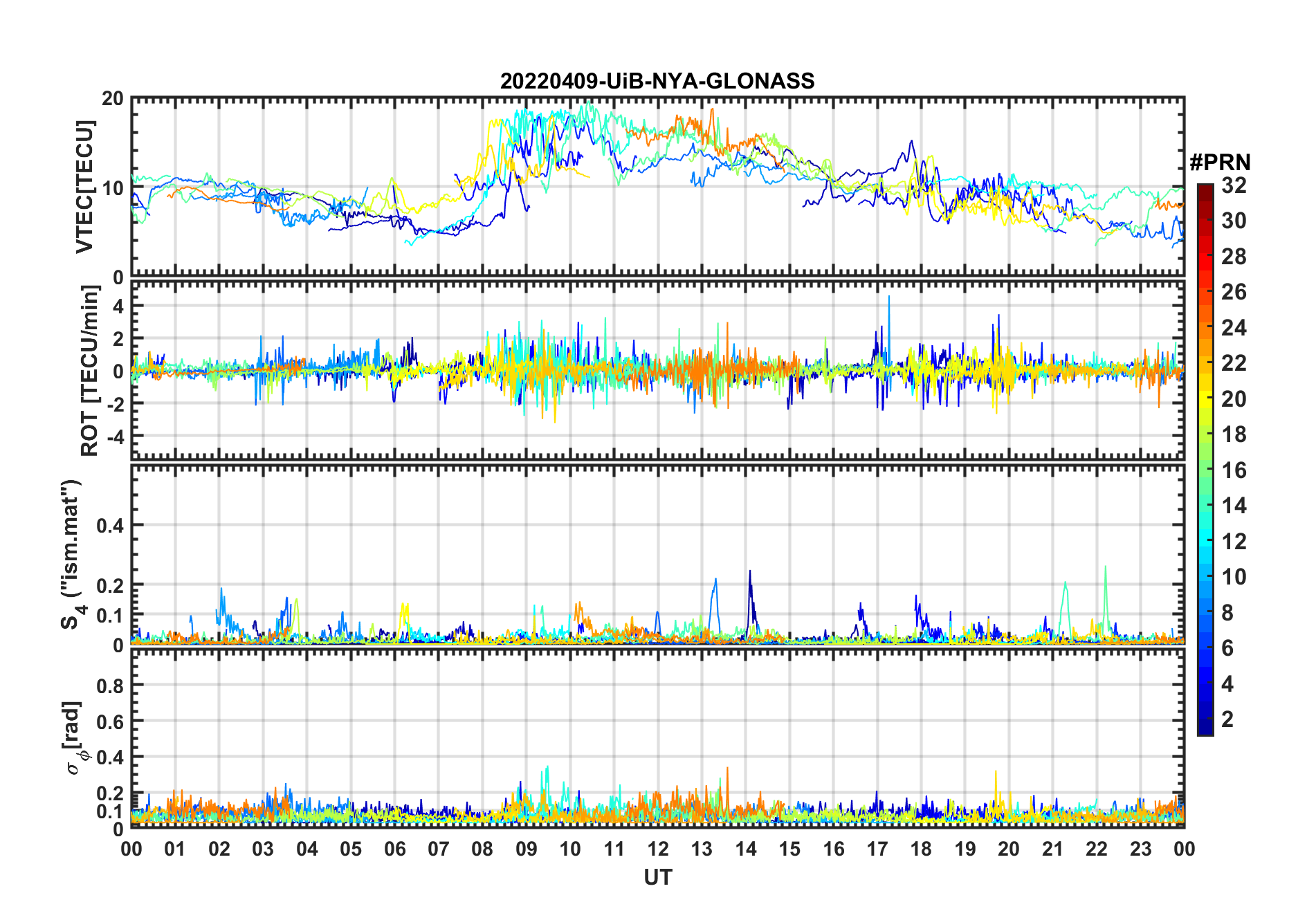Click colorbar tick label 10
The width and height of the screenshot is (1316, 920).
tap(1234, 577)
